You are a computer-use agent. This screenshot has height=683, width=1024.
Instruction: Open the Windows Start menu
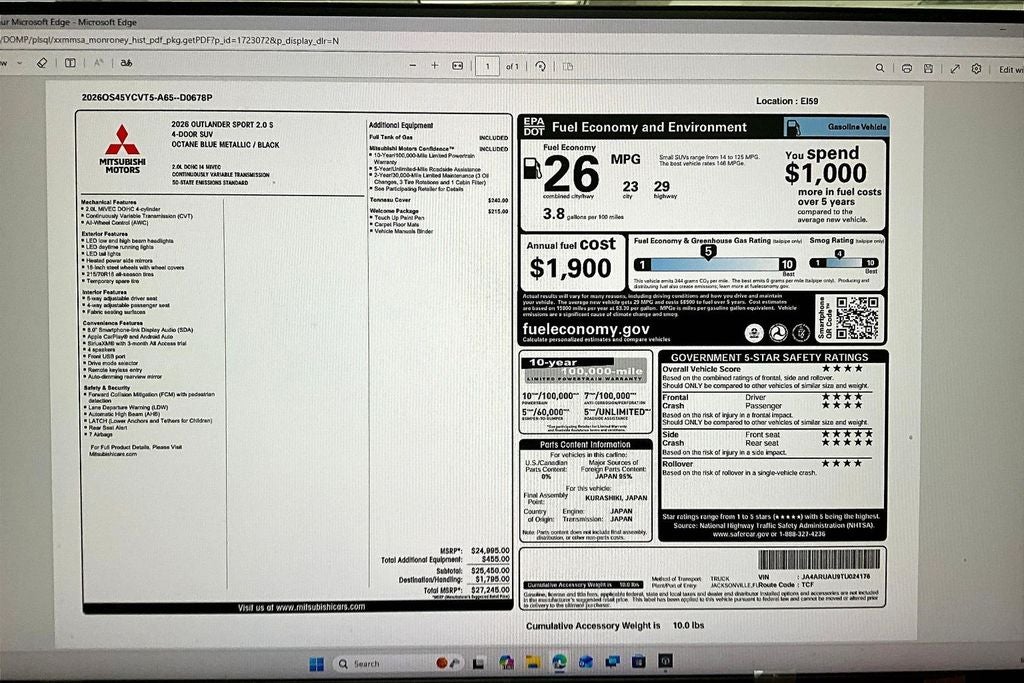(317, 664)
